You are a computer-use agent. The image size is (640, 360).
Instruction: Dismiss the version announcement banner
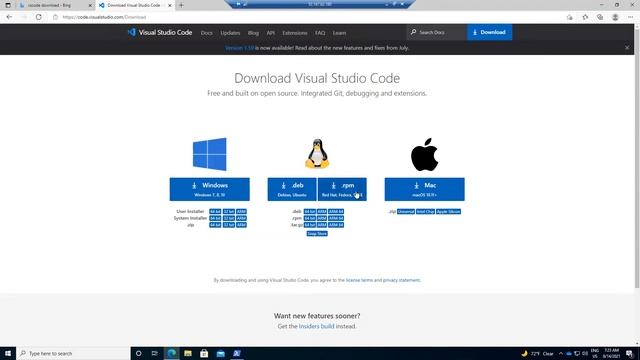click(x=627, y=48)
